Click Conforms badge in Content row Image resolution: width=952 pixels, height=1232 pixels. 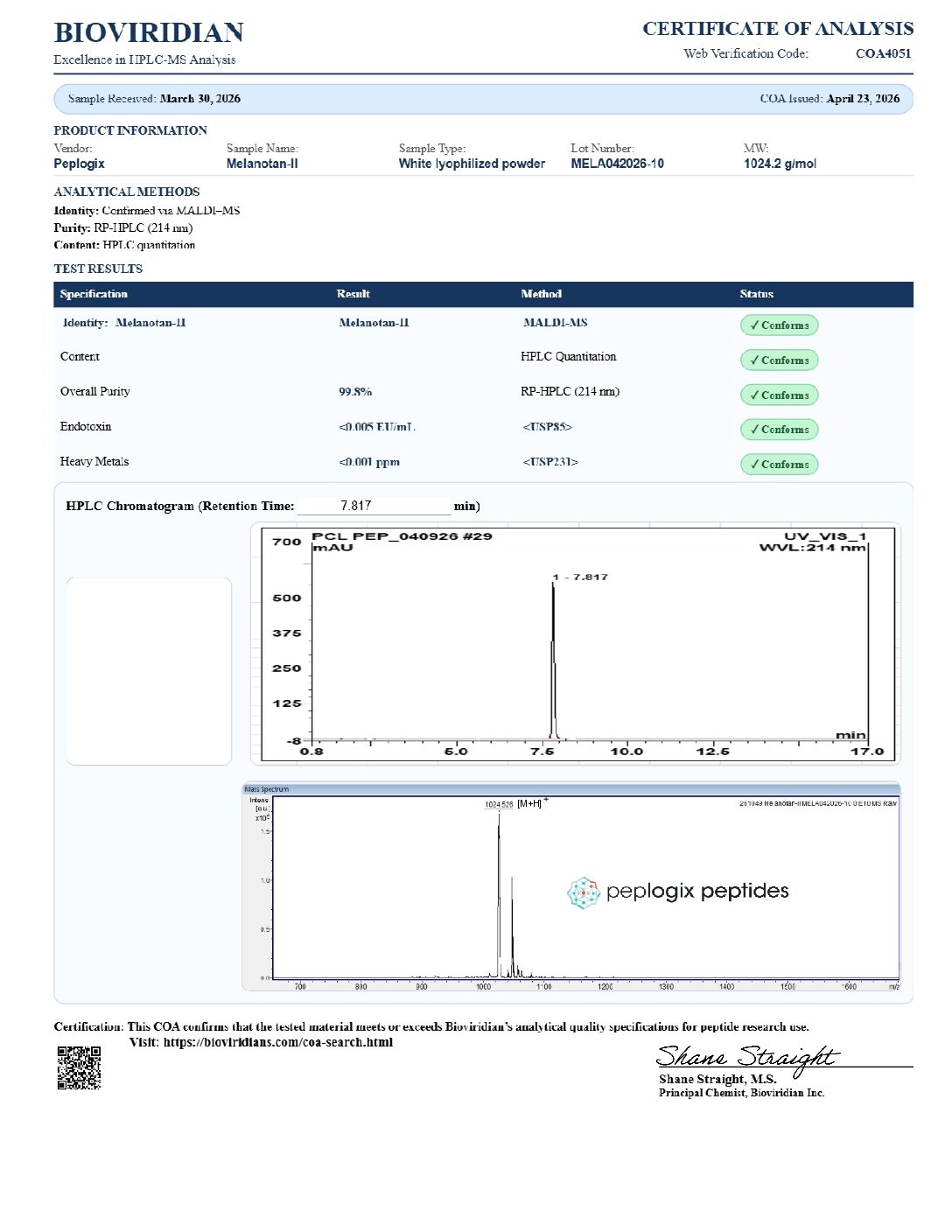[x=779, y=360]
